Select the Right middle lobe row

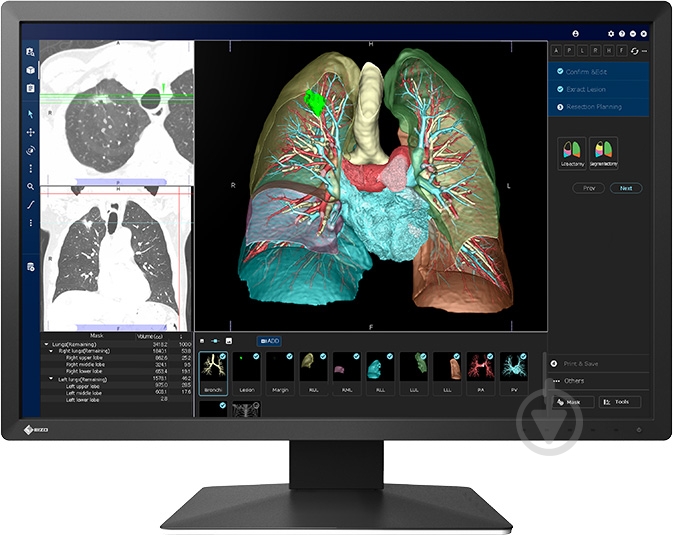click(x=117, y=365)
